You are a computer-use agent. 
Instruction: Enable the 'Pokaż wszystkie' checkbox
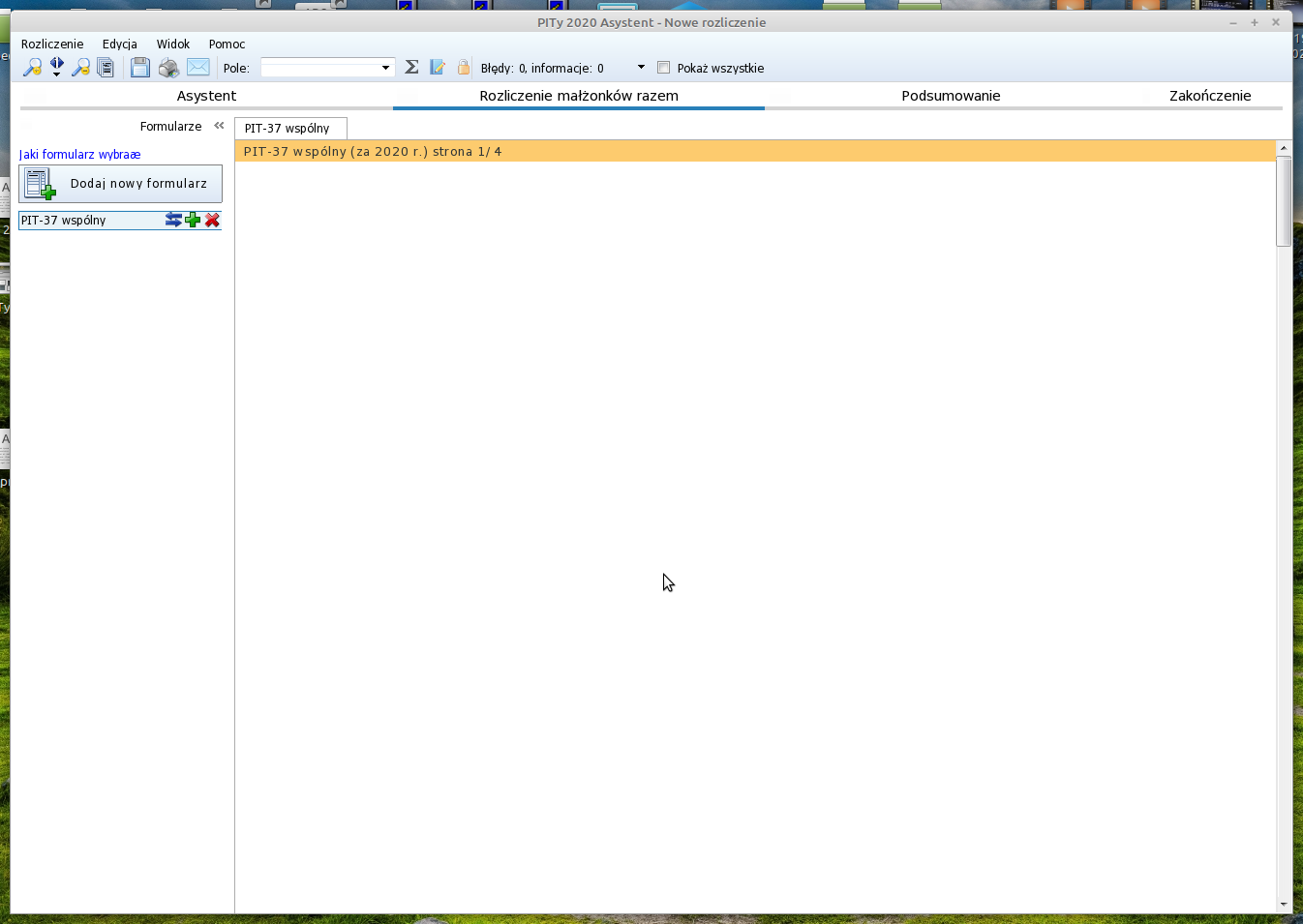(663, 68)
